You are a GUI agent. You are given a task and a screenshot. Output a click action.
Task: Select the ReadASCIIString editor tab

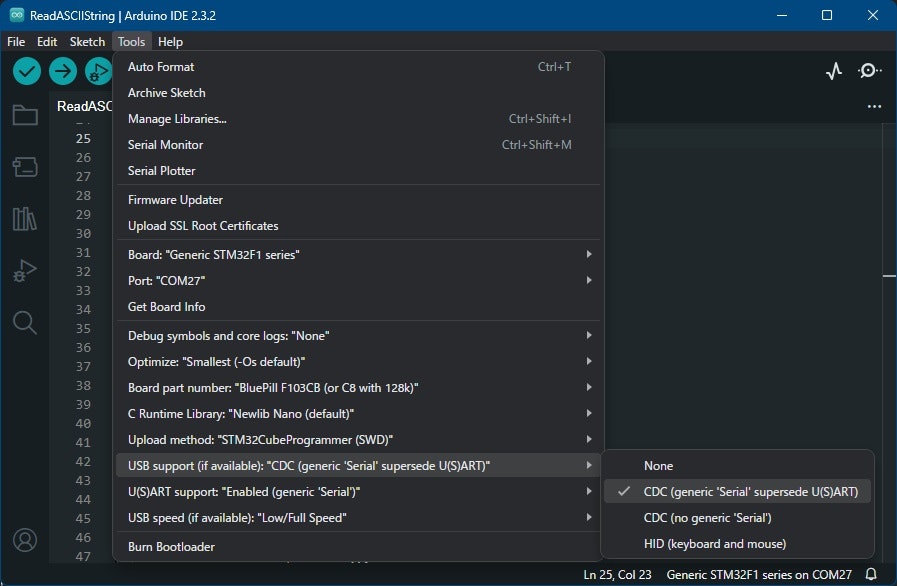(84, 106)
